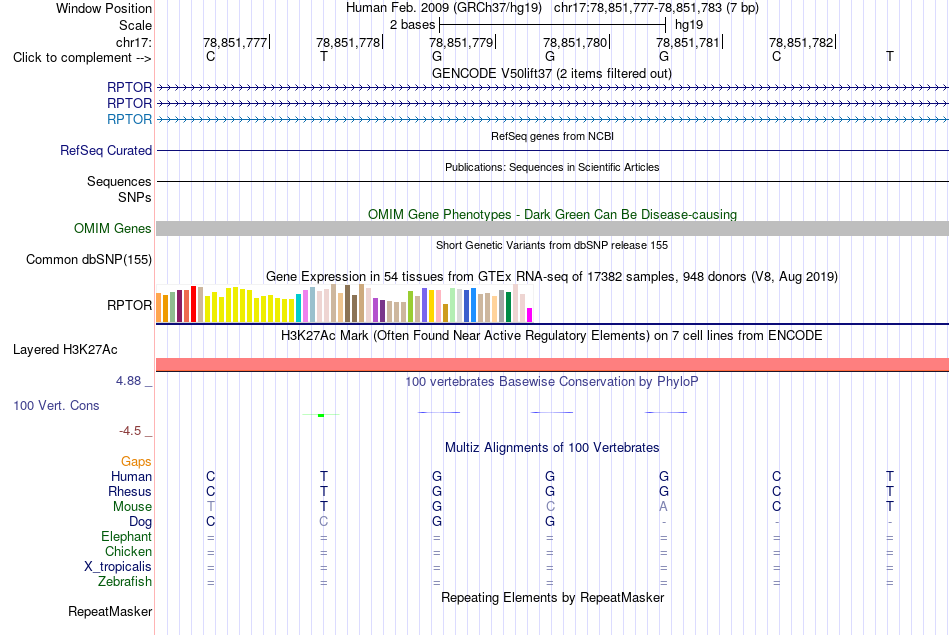The height and width of the screenshot is (635, 950).
Task: Open the H3K27Ac Mark ENCODE track title
Action: (x=552, y=336)
